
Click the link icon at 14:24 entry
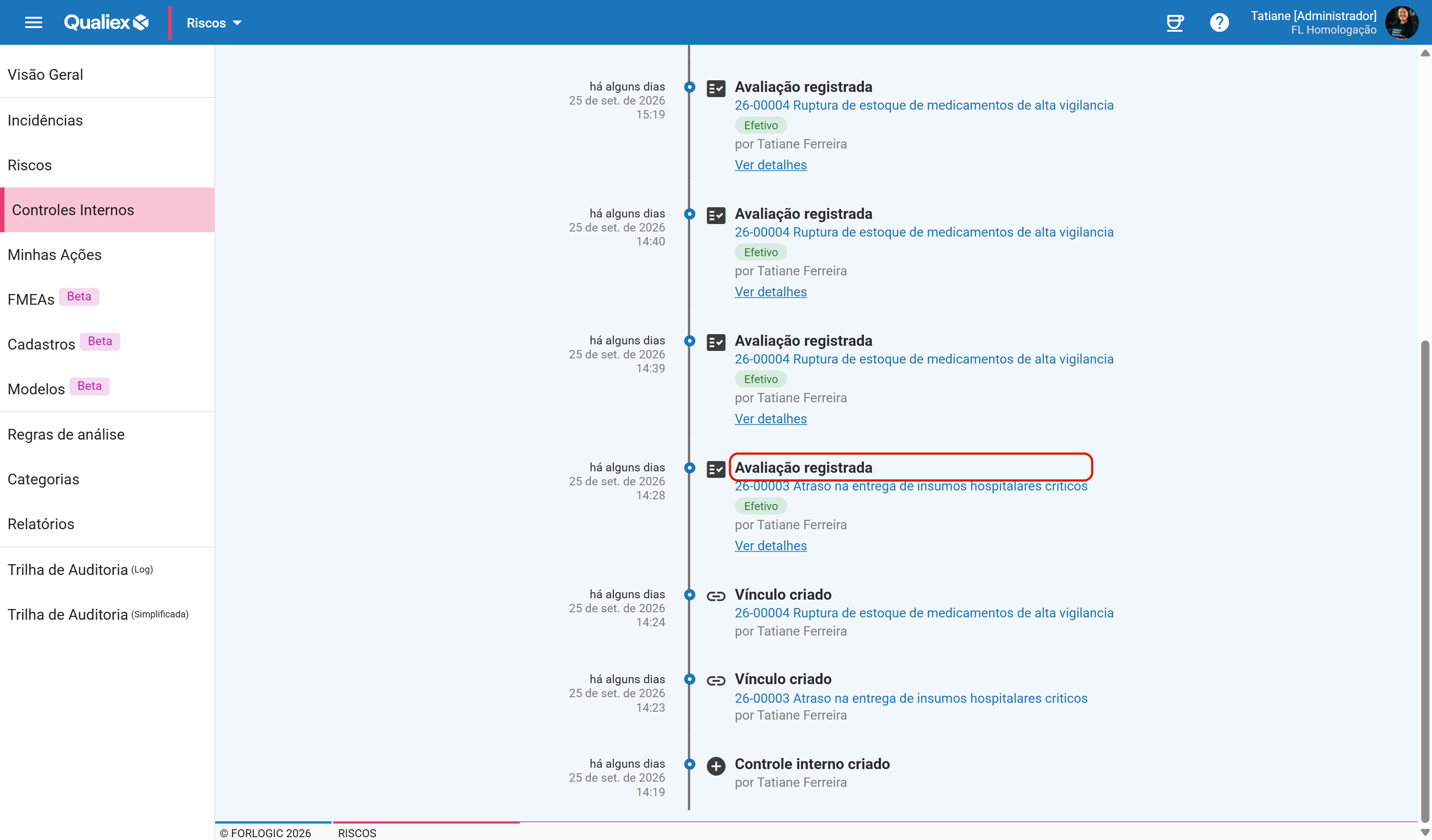716,595
